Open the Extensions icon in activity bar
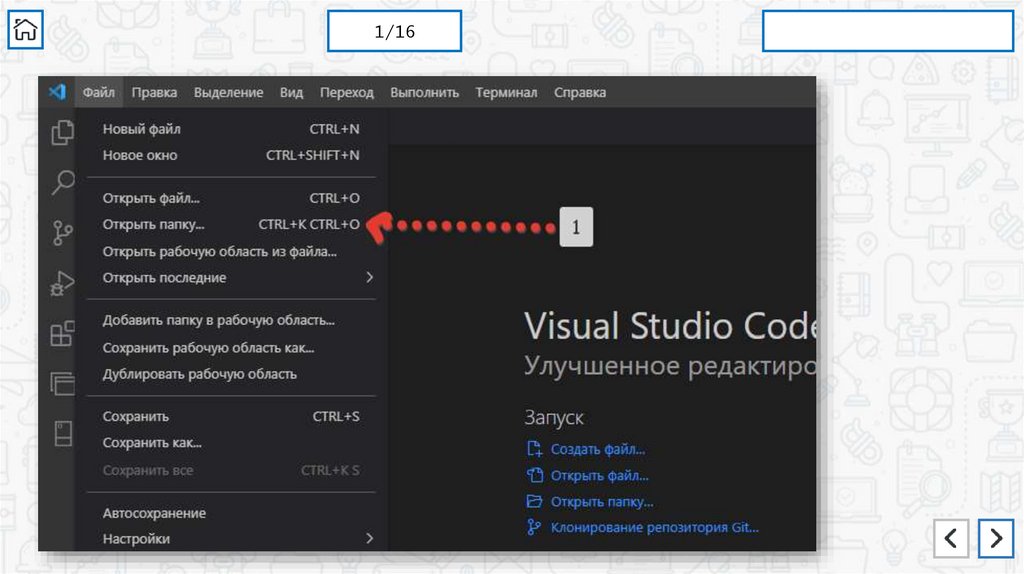The width and height of the screenshot is (1024, 574). click(62, 334)
